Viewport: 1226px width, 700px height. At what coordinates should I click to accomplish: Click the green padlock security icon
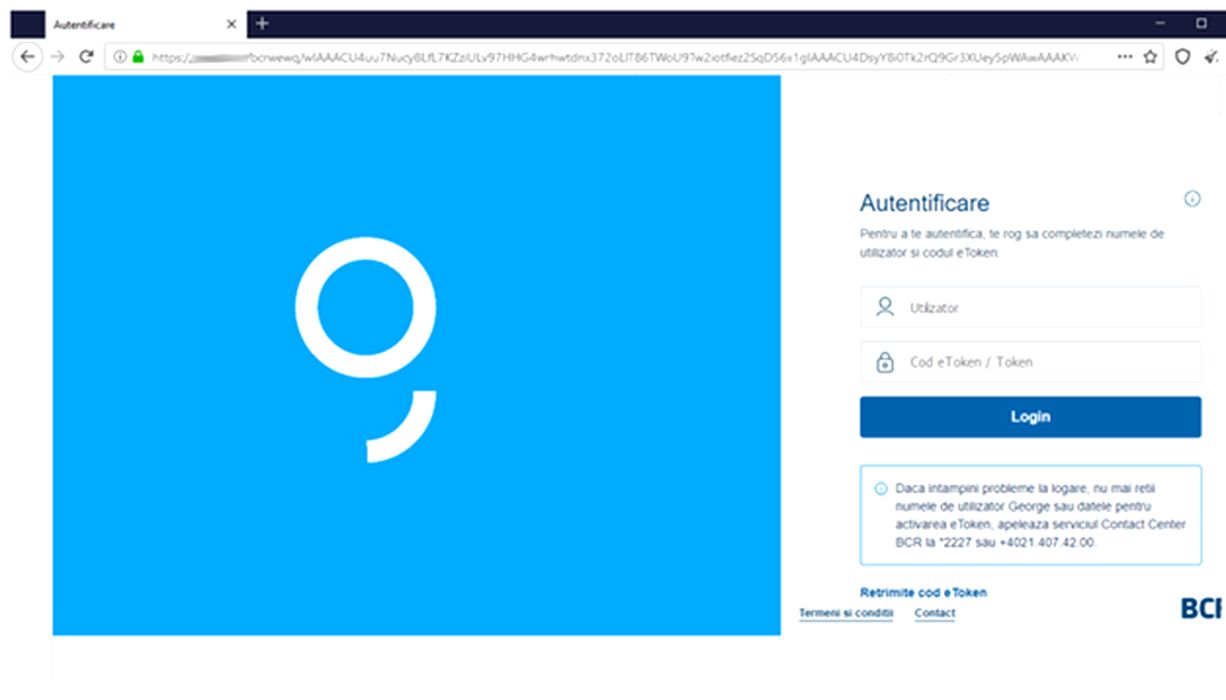pyautogui.click(x=138, y=57)
